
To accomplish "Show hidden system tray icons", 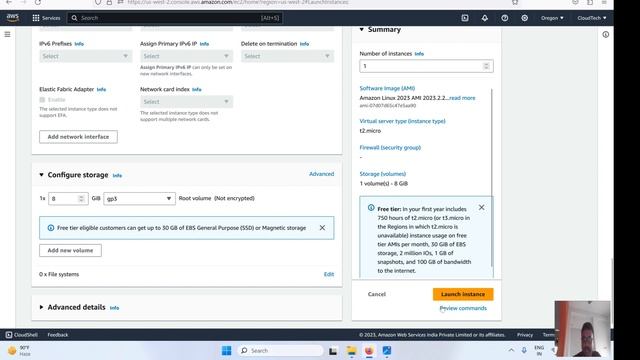I will [x=511, y=351].
